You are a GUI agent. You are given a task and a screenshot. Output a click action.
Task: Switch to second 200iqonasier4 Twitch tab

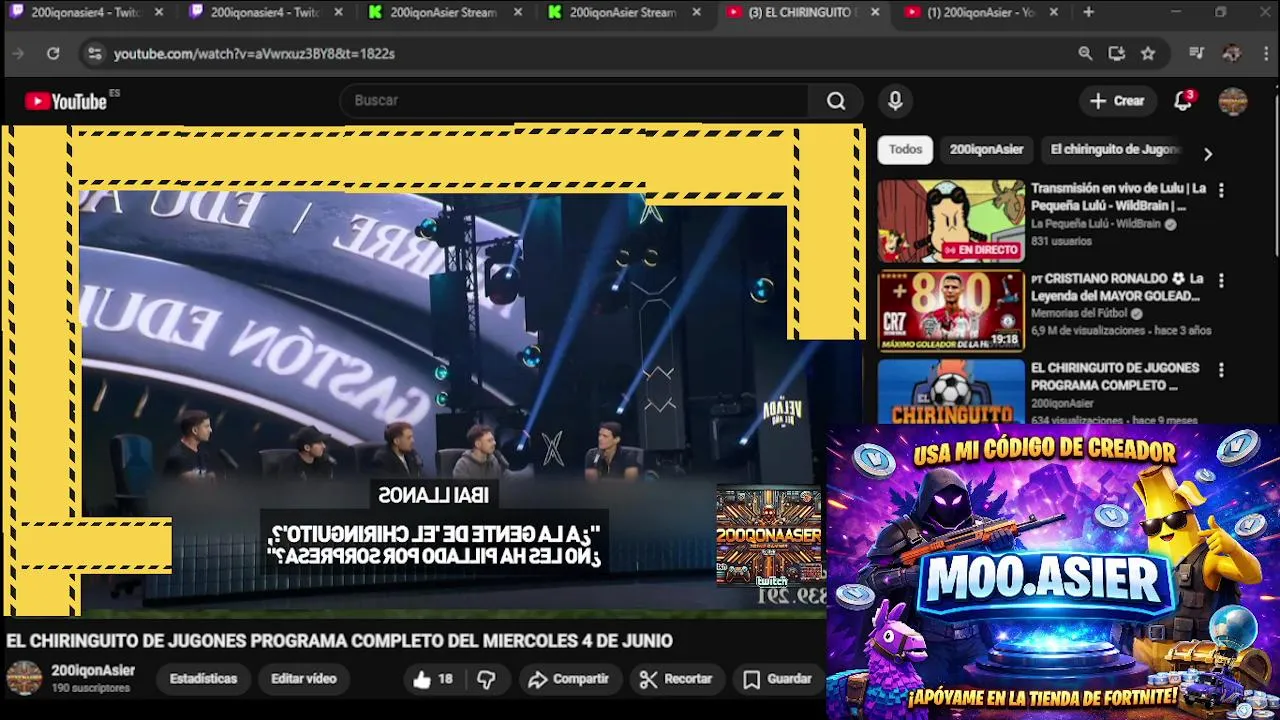(265, 12)
